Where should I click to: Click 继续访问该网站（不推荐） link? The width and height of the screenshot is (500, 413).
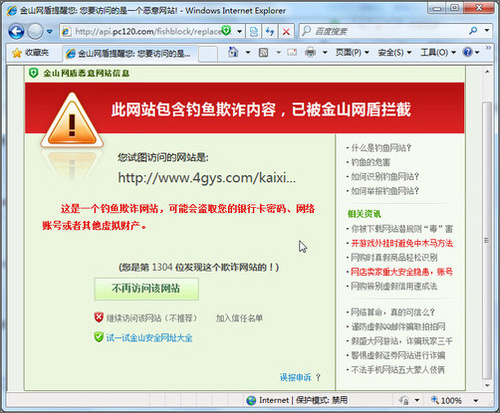(152, 318)
